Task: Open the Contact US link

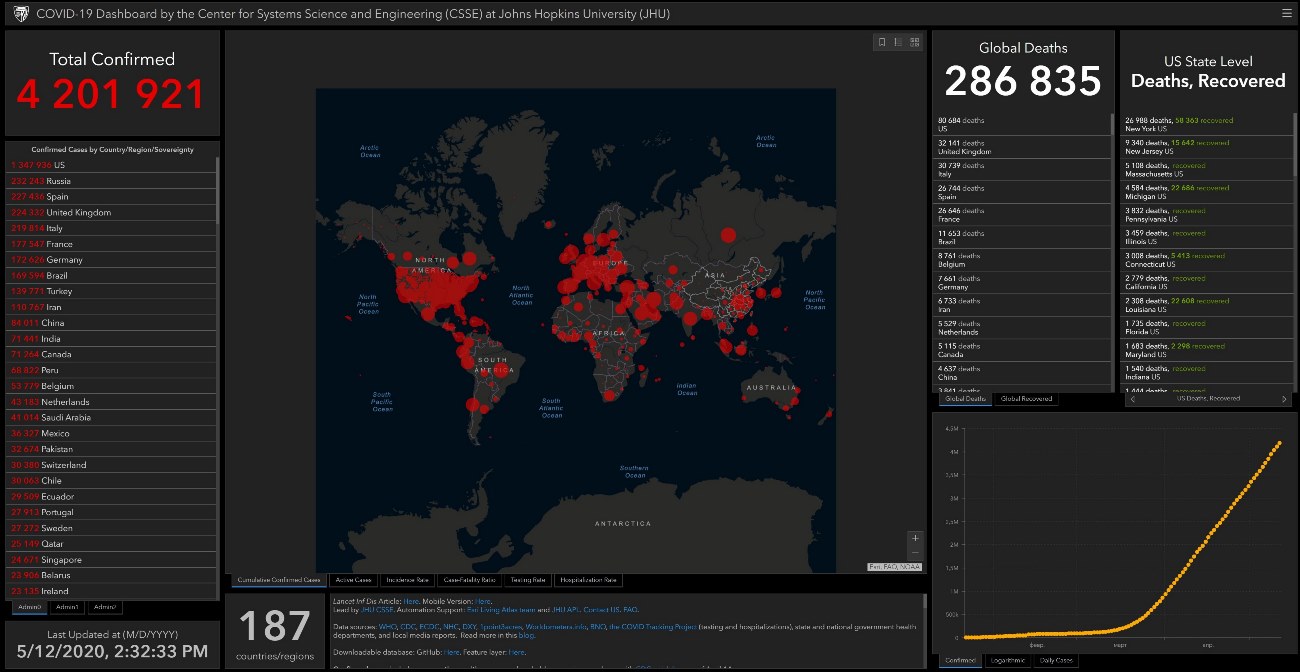Action: 601,610
